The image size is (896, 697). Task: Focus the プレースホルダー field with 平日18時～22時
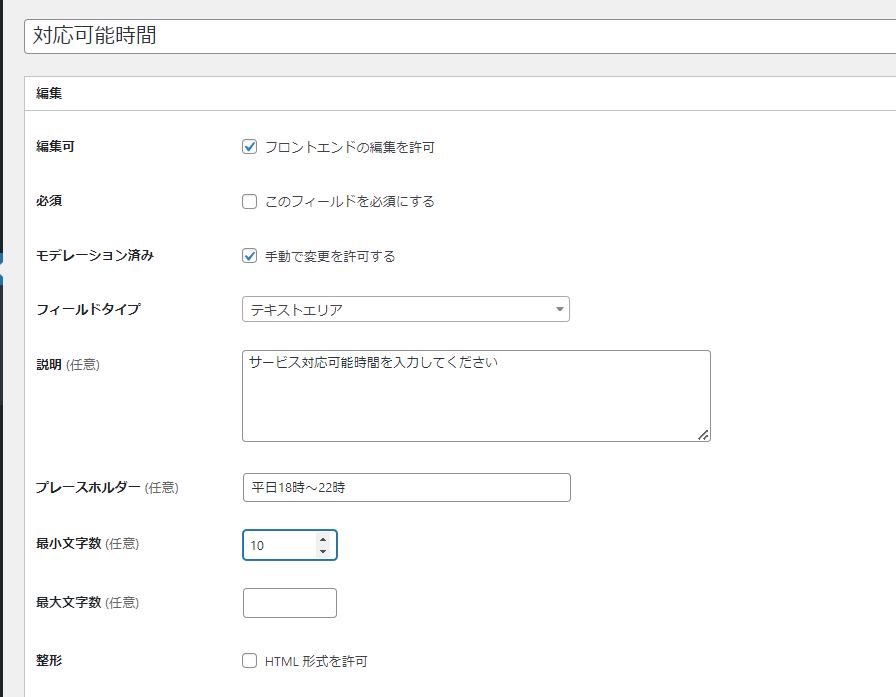click(406, 488)
